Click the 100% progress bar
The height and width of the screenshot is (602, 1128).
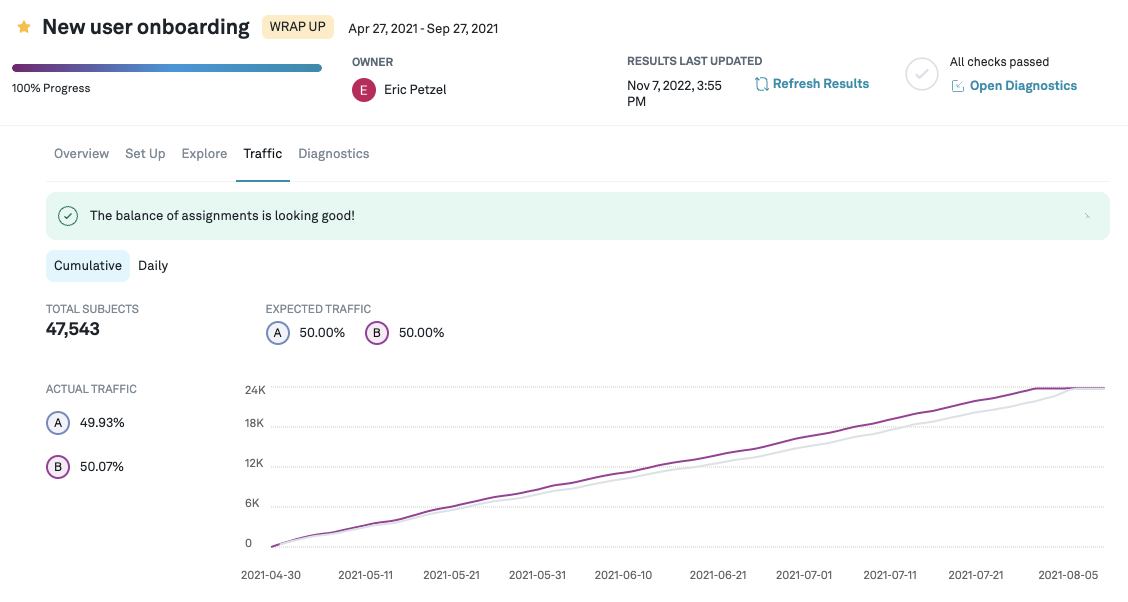pos(167,68)
